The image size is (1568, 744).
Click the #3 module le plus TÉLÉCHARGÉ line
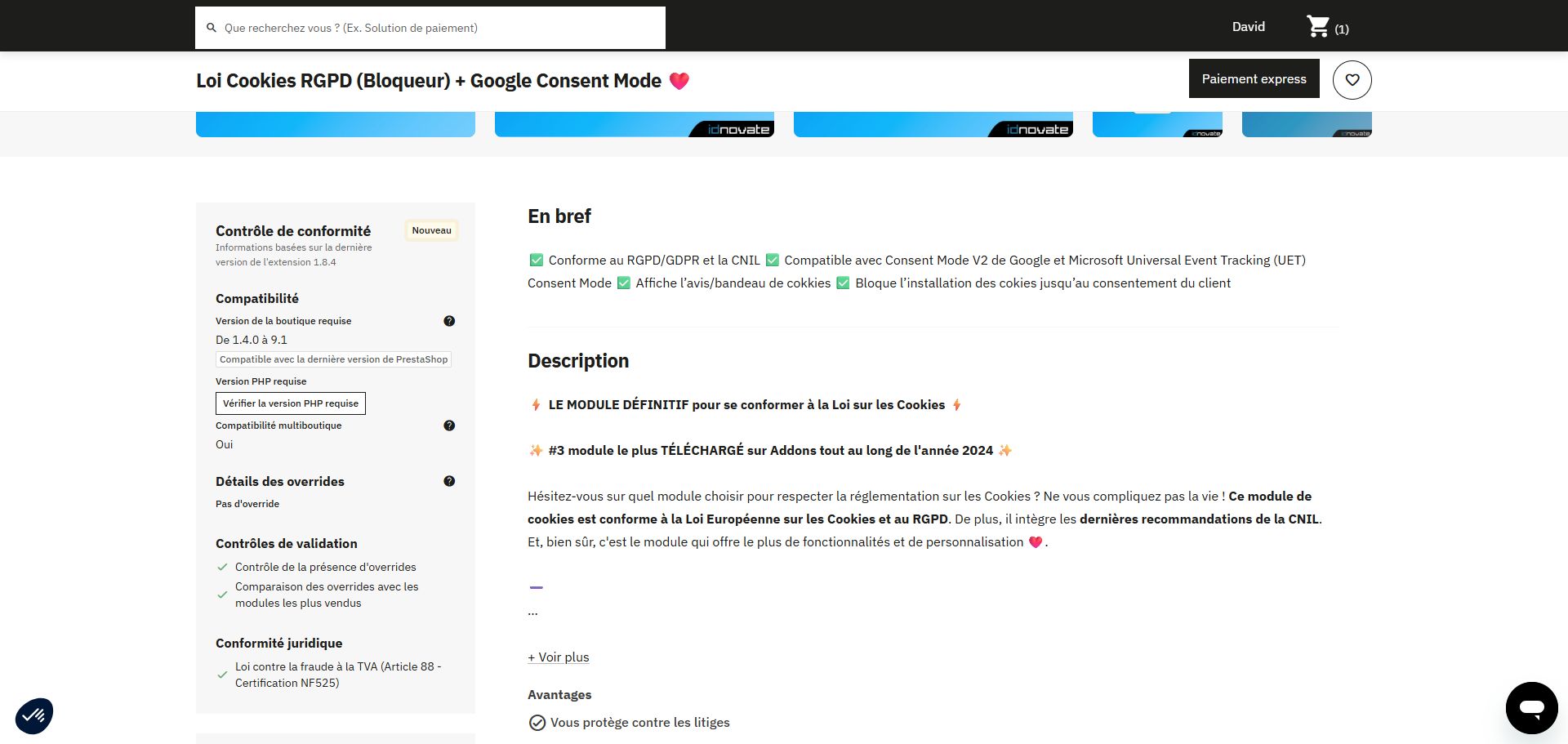coord(771,451)
